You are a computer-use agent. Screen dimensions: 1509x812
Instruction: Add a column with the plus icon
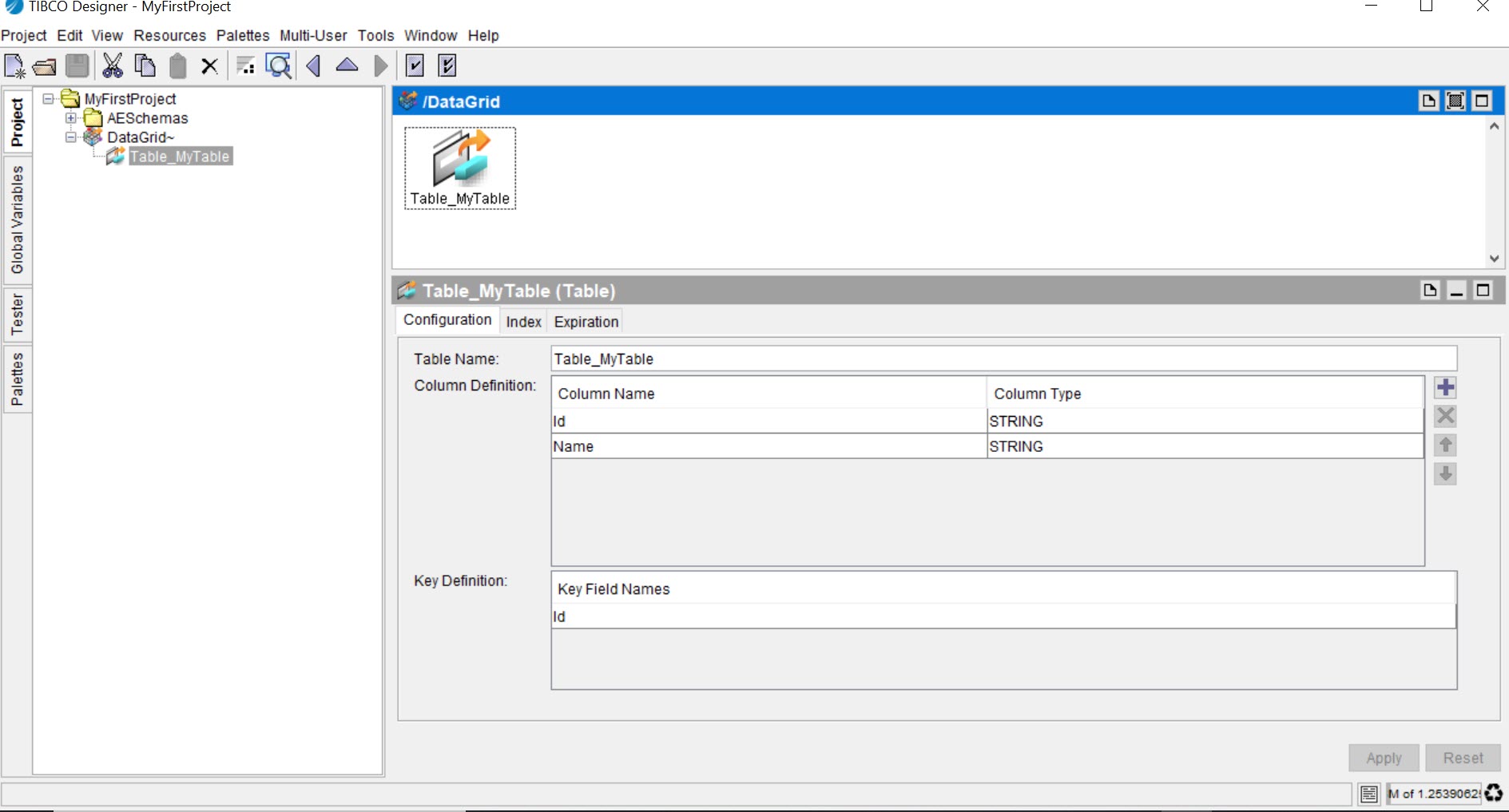click(x=1445, y=388)
